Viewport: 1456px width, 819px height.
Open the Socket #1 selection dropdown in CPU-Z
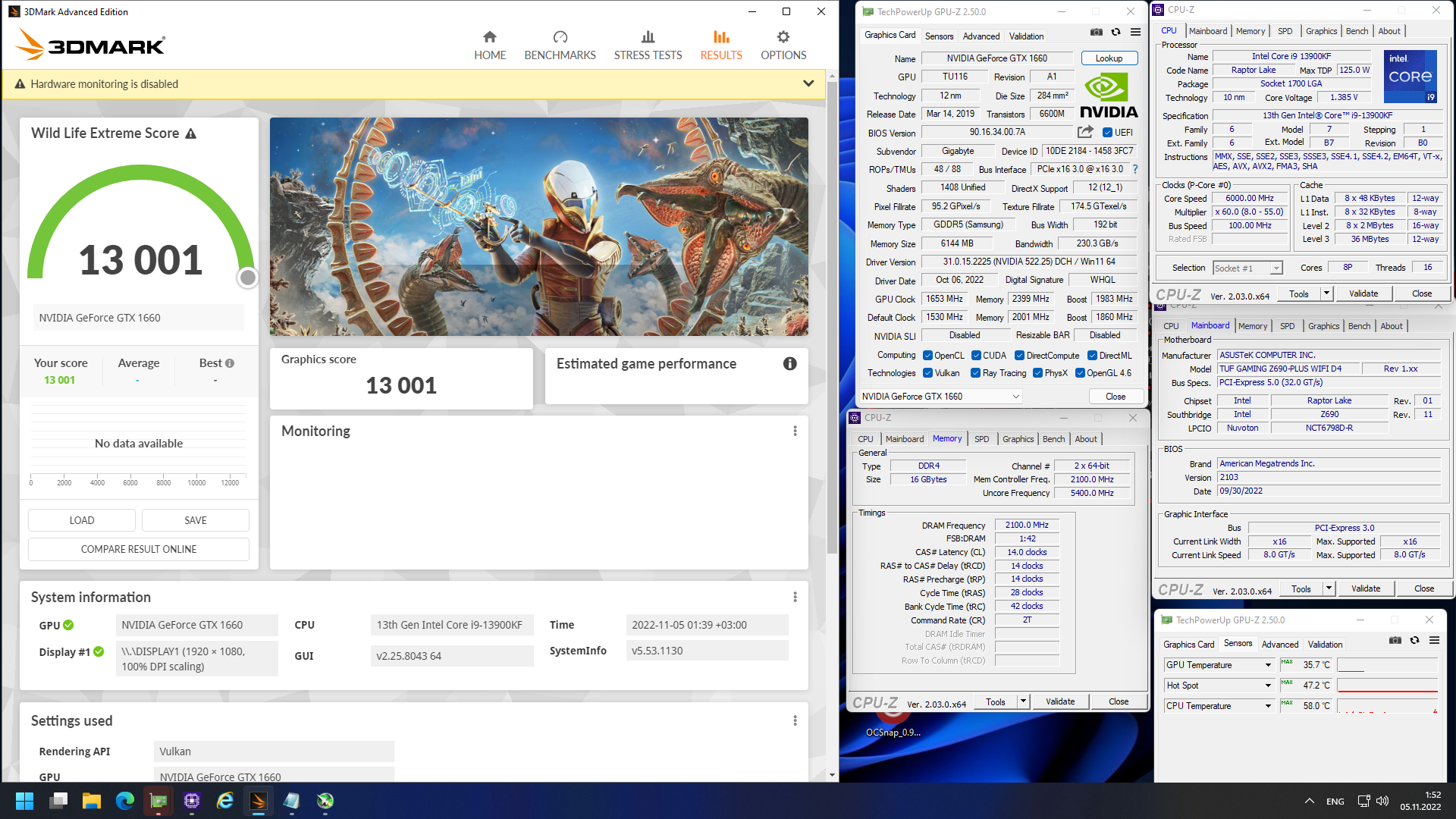[x=1247, y=268]
